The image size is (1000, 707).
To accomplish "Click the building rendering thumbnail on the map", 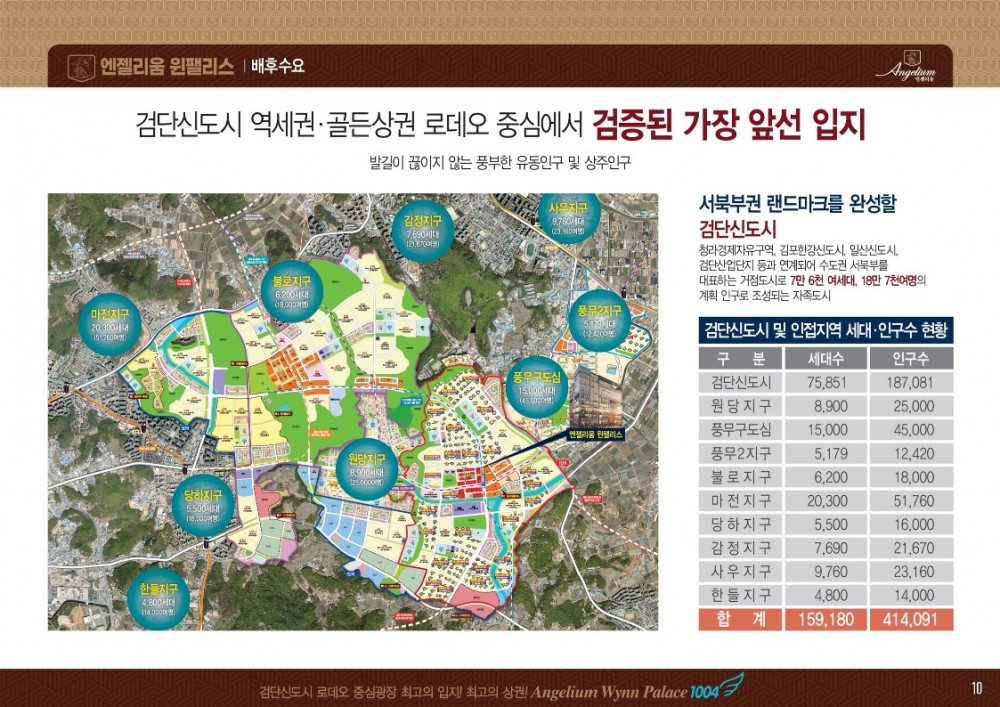I will click(596, 398).
